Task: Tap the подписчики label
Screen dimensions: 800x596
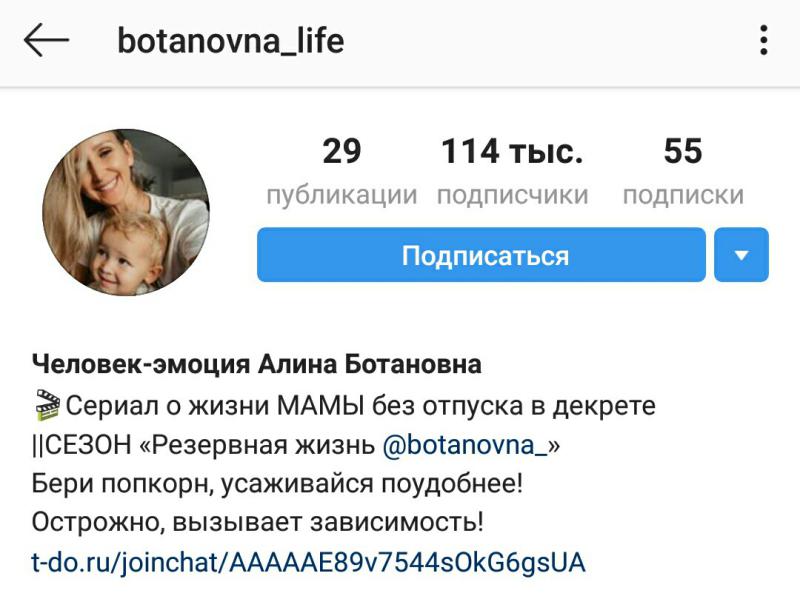Action: click(512, 195)
